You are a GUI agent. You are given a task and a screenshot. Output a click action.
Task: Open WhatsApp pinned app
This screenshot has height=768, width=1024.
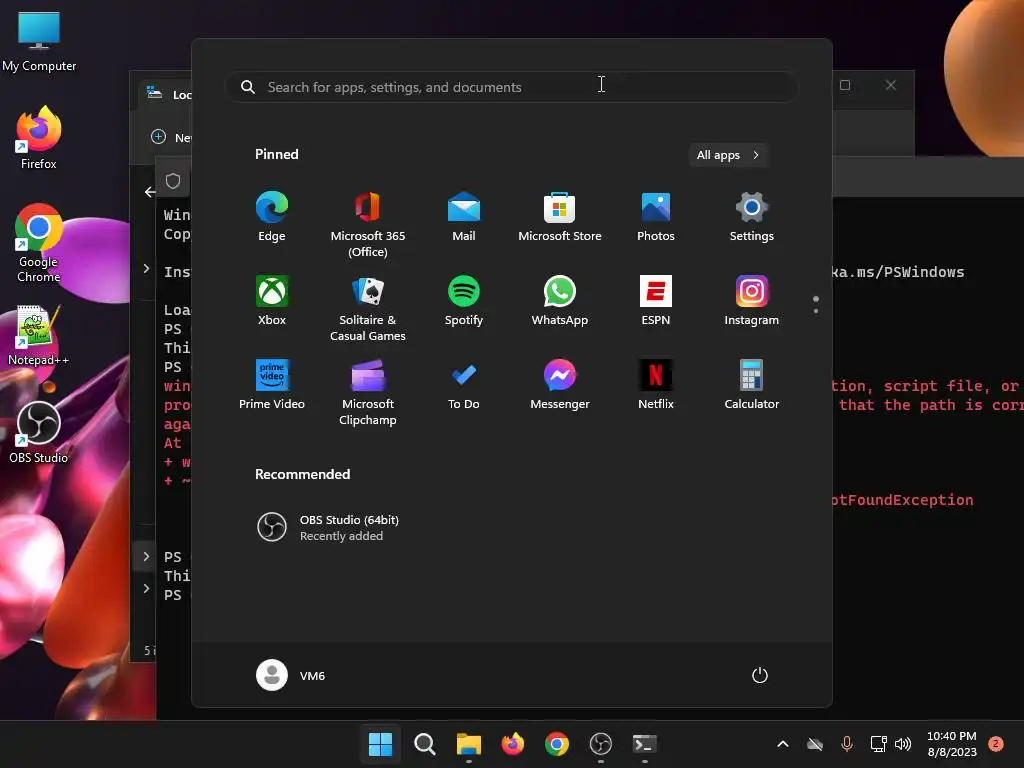tap(560, 301)
